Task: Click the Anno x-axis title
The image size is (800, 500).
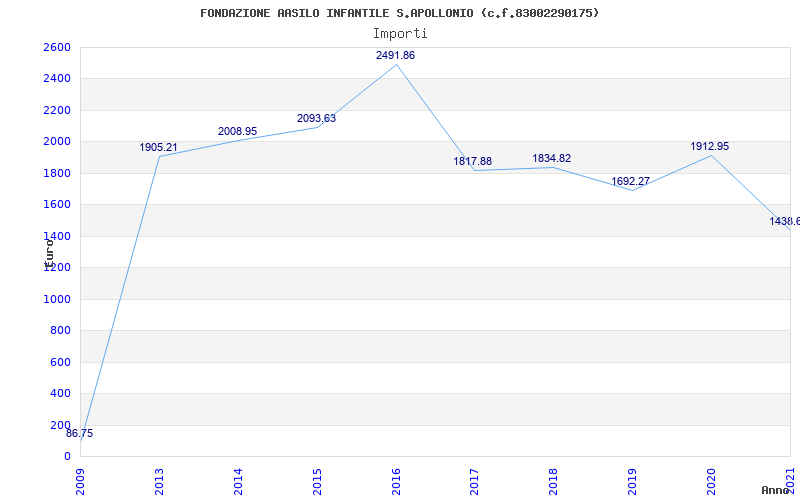Action: (x=778, y=490)
